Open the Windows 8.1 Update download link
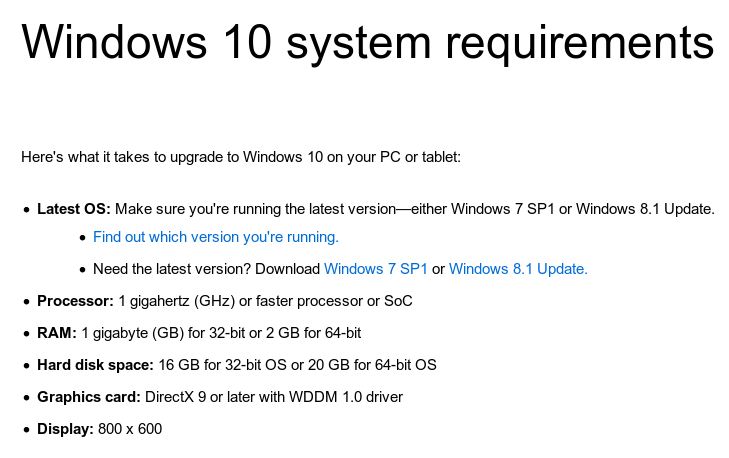 click(x=518, y=269)
